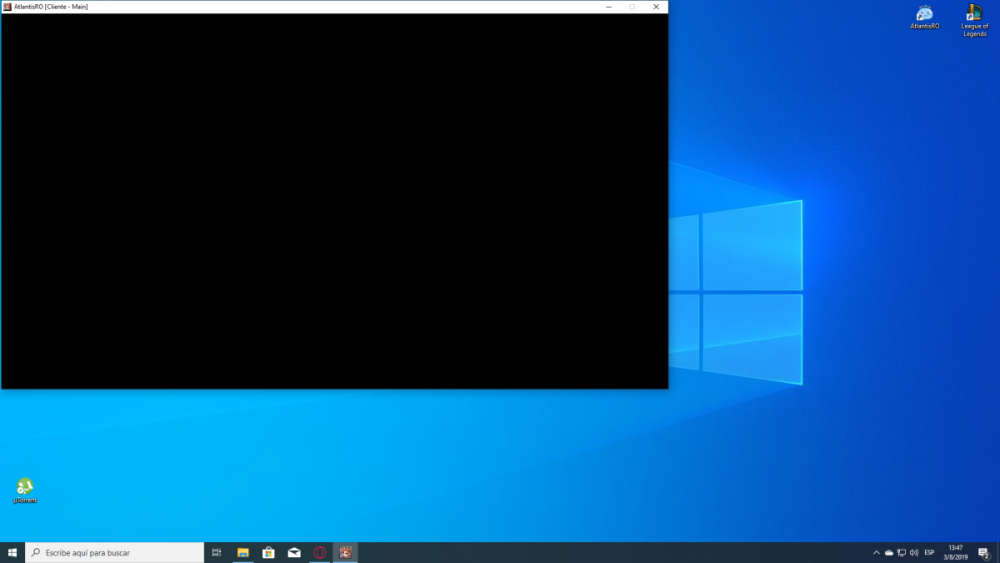Click the AtlantisRO taskbar button

coord(346,552)
